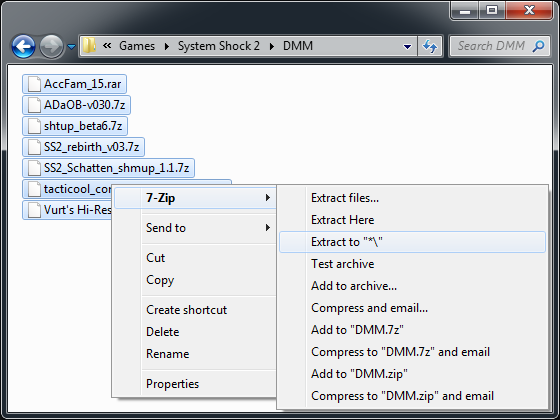
Task: Go back with the blue Back arrow
Action: [x=24, y=46]
